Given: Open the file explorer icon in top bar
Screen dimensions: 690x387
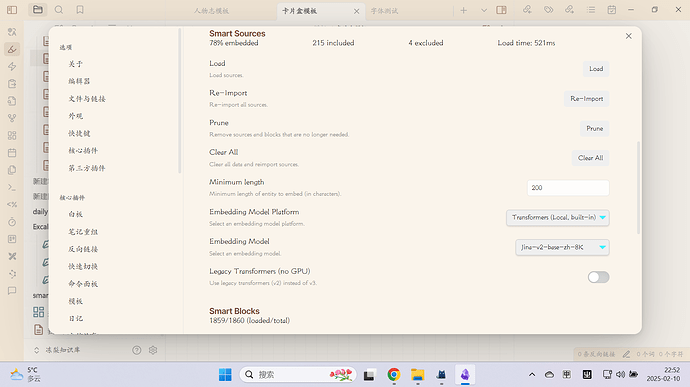Looking at the screenshot, I should point(38,10).
